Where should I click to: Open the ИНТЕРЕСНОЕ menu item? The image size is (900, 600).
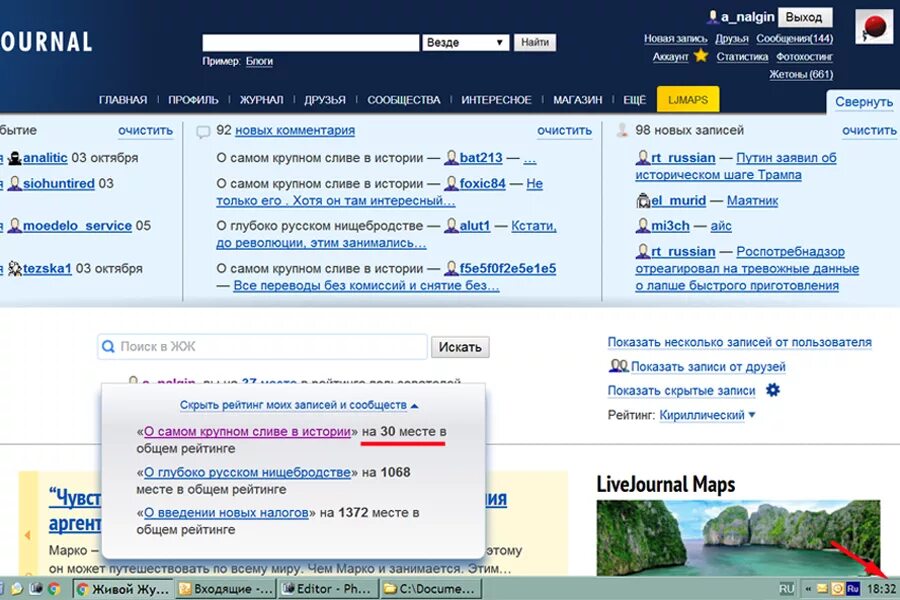click(496, 100)
